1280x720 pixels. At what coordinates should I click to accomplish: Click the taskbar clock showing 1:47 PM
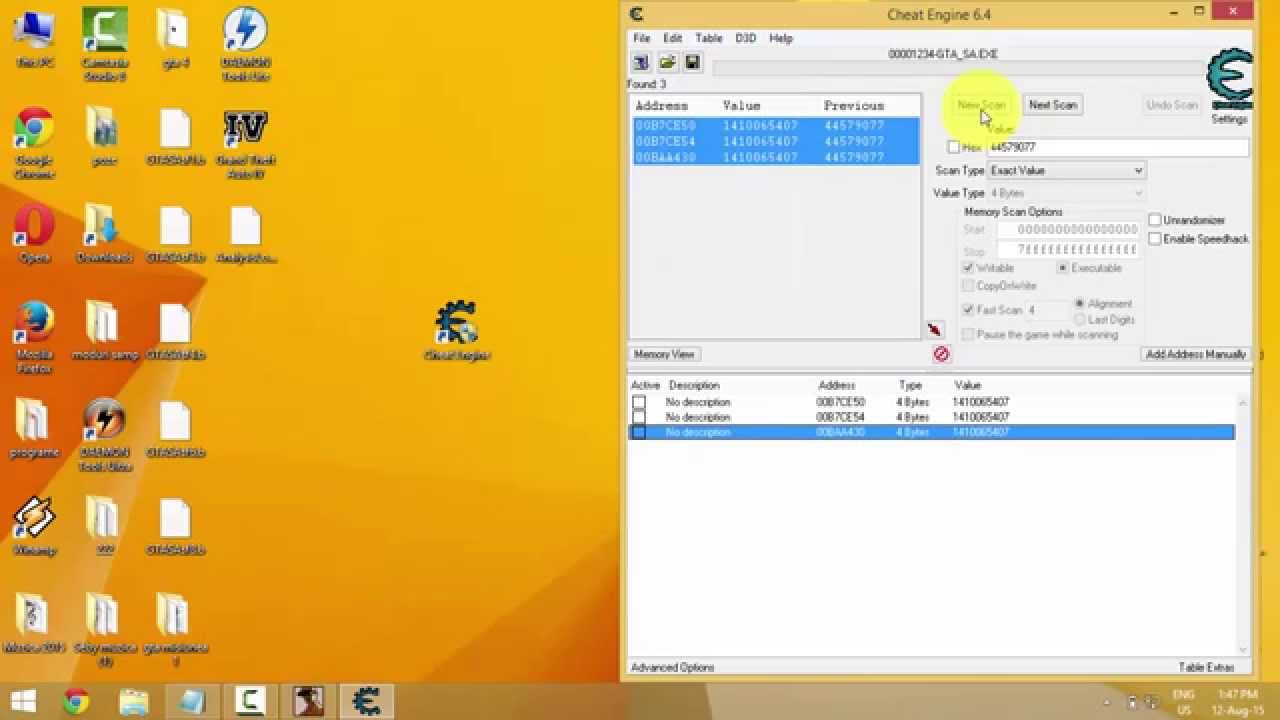point(1238,701)
